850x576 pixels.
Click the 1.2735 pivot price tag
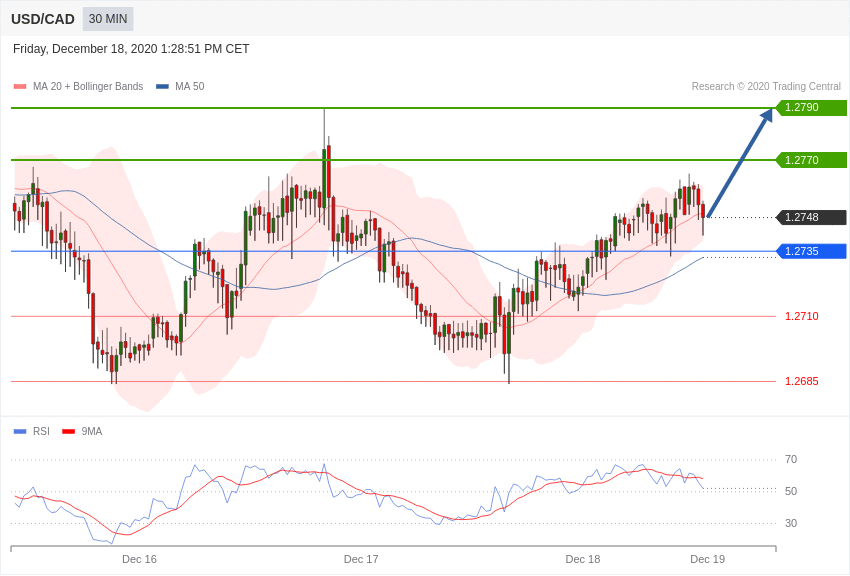811,251
